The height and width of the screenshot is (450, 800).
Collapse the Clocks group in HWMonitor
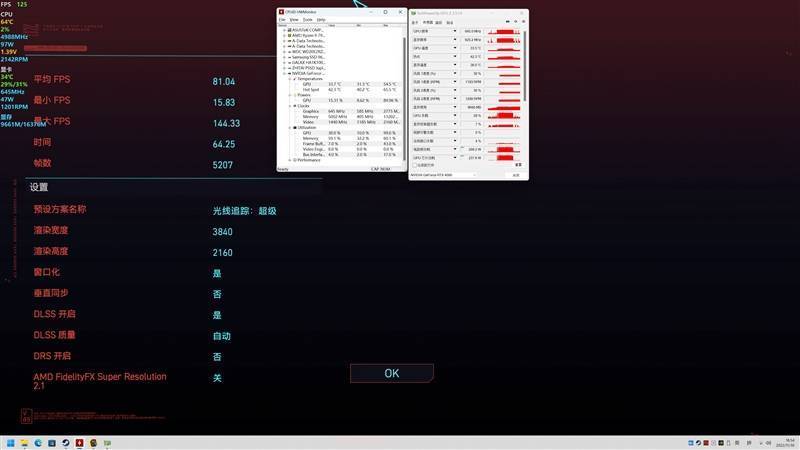point(290,106)
